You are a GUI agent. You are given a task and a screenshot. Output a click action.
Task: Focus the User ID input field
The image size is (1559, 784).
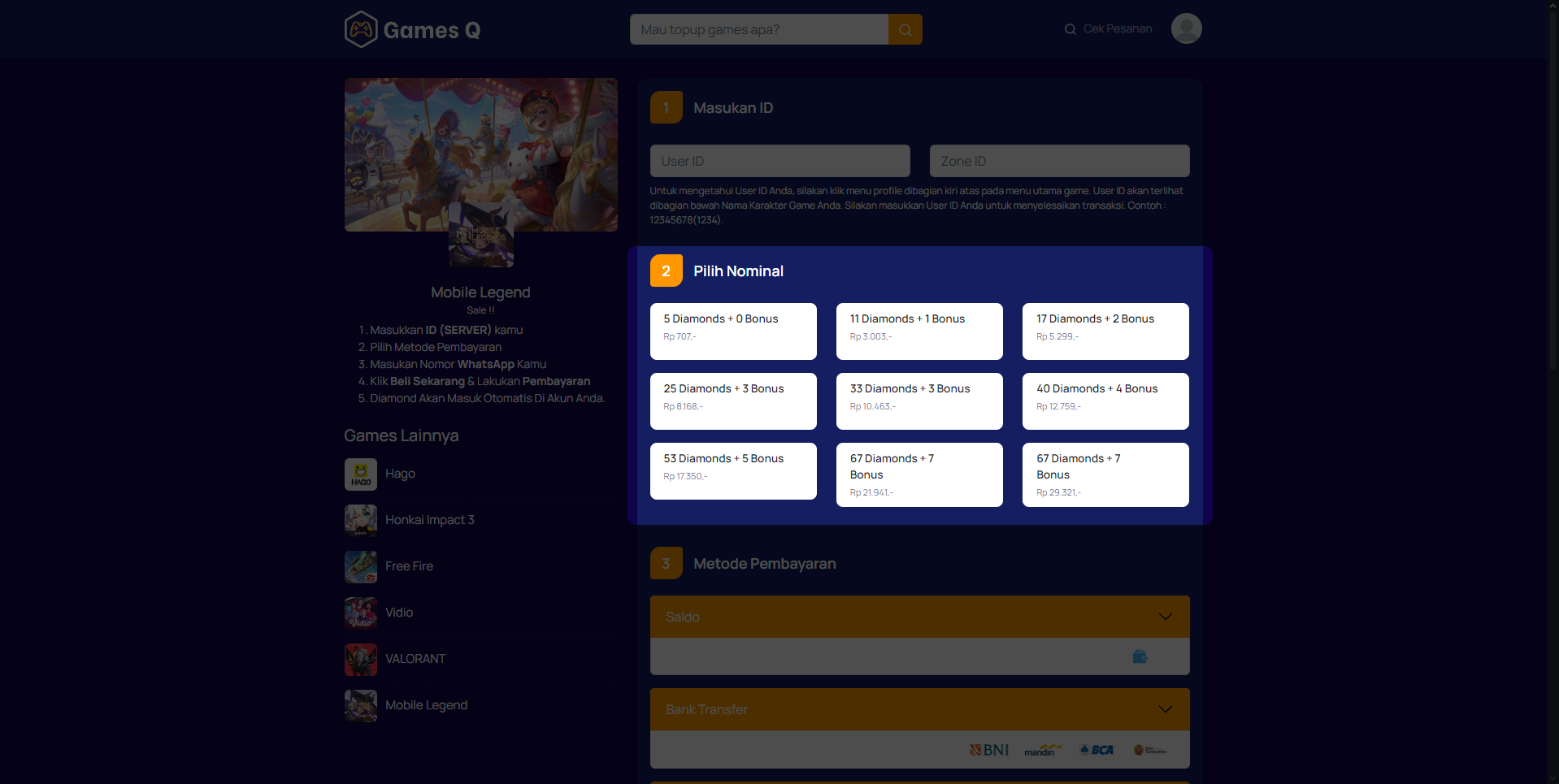[780, 161]
